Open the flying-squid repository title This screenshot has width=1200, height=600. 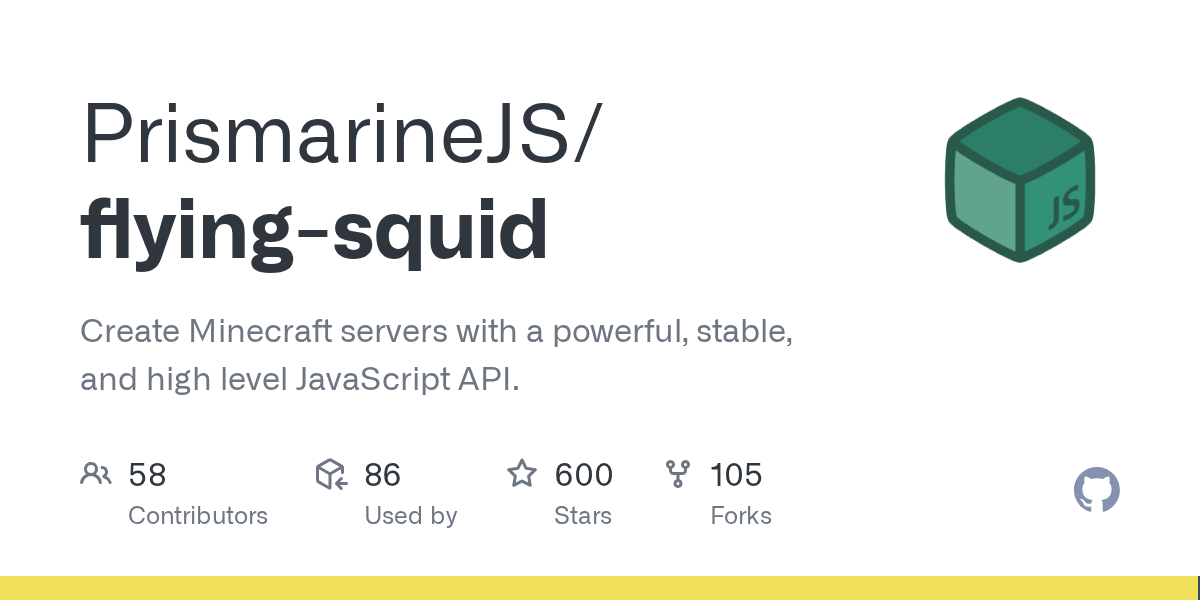click(313, 228)
